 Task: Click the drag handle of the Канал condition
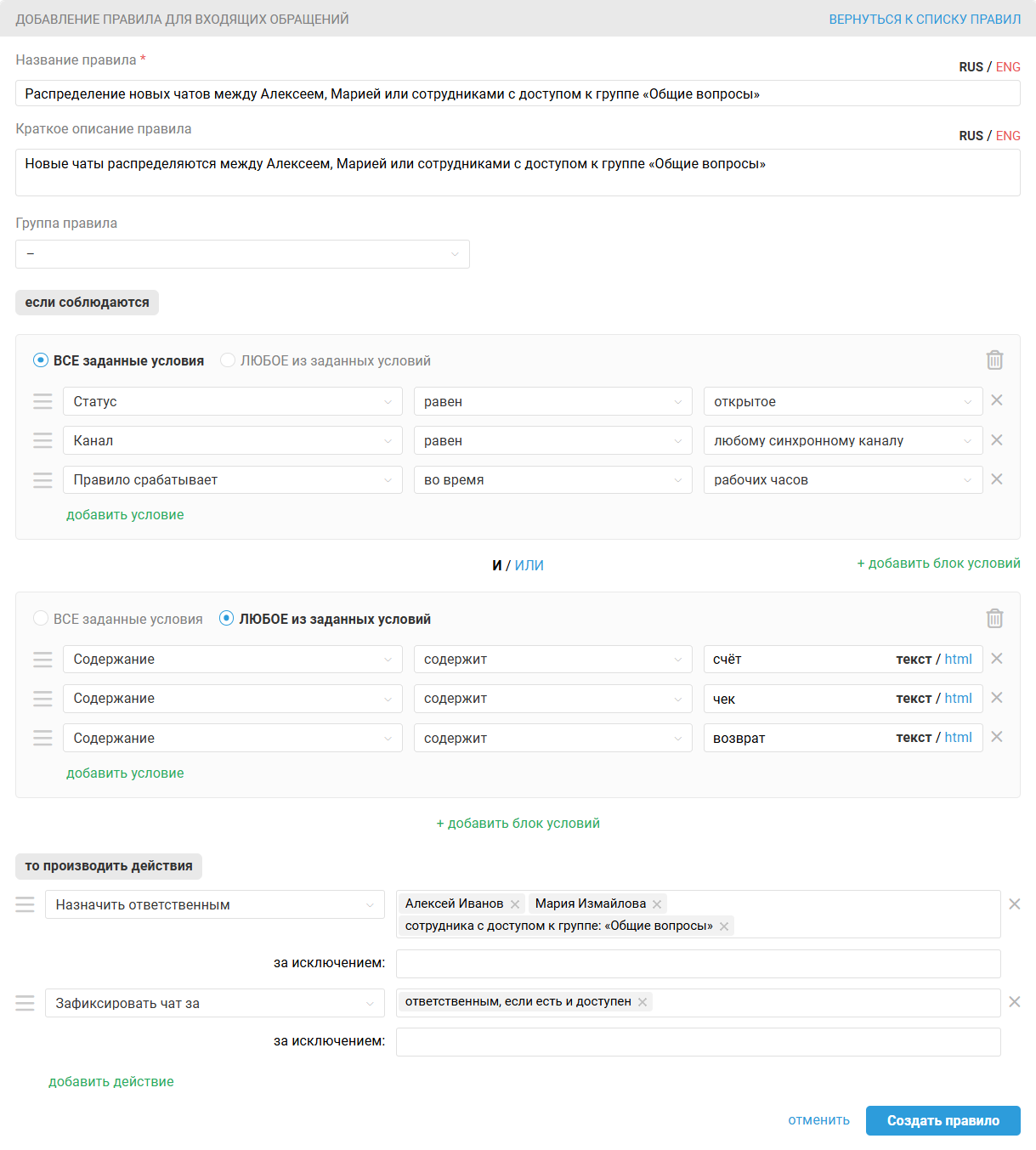click(x=42, y=440)
